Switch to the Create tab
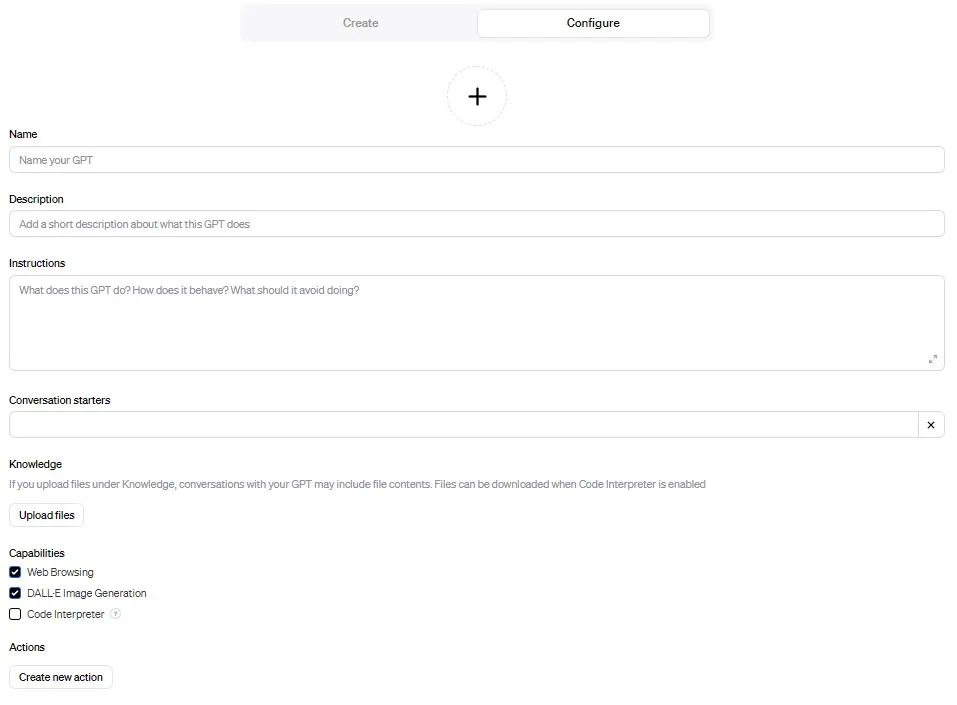The image size is (957, 705). coord(360,22)
